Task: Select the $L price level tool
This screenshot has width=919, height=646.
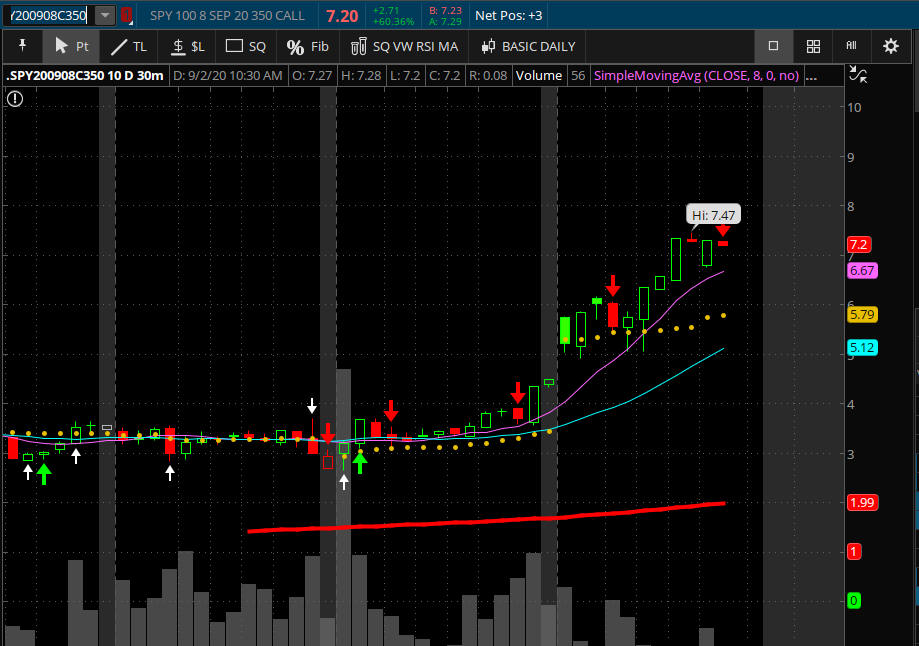Action: tap(188, 46)
